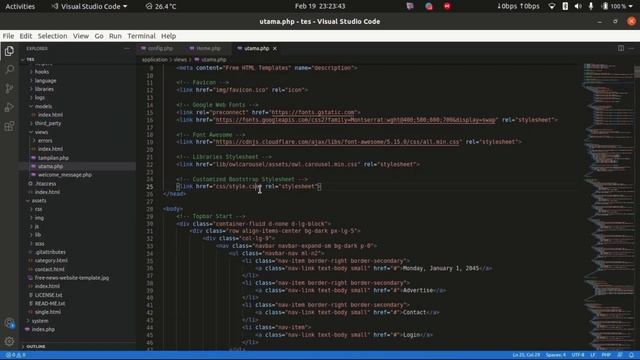Open the Accounts icon in the activity bar
640x360 pixels.
pyautogui.click(x=9, y=323)
